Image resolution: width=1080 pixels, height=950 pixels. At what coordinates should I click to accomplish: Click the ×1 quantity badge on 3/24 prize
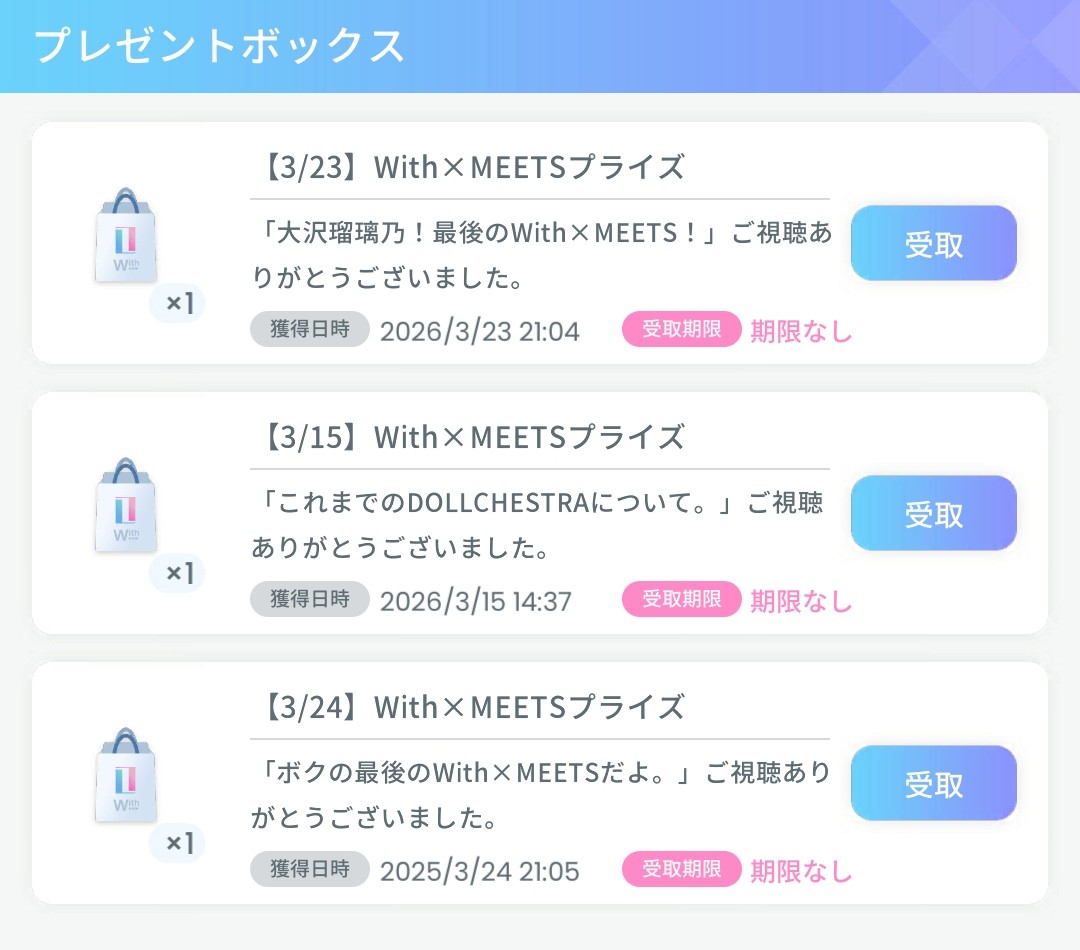coord(178,843)
